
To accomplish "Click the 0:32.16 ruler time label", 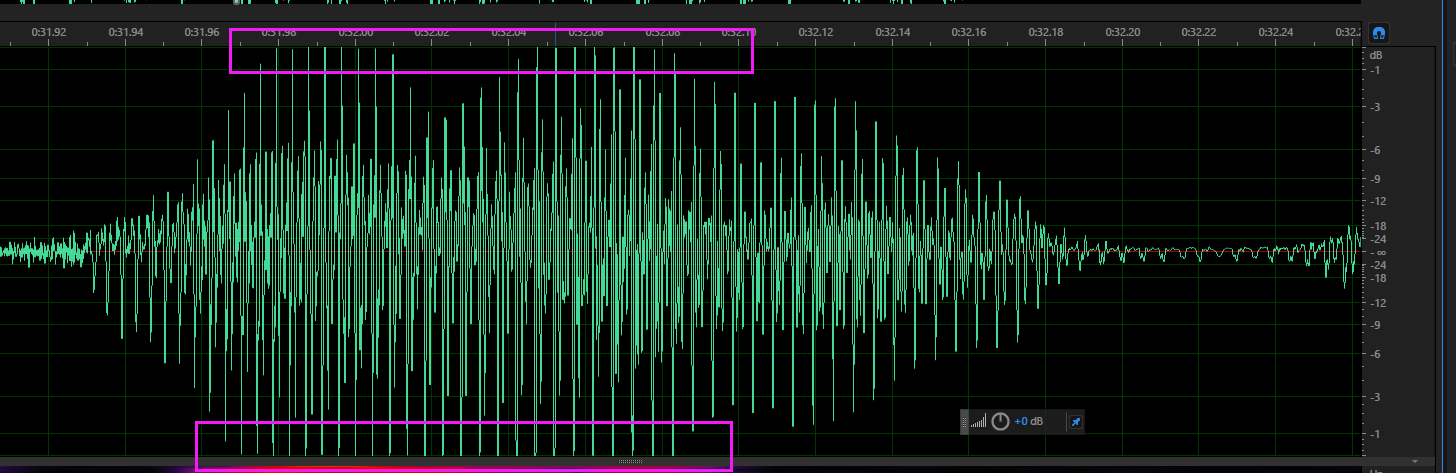I will tap(969, 33).
